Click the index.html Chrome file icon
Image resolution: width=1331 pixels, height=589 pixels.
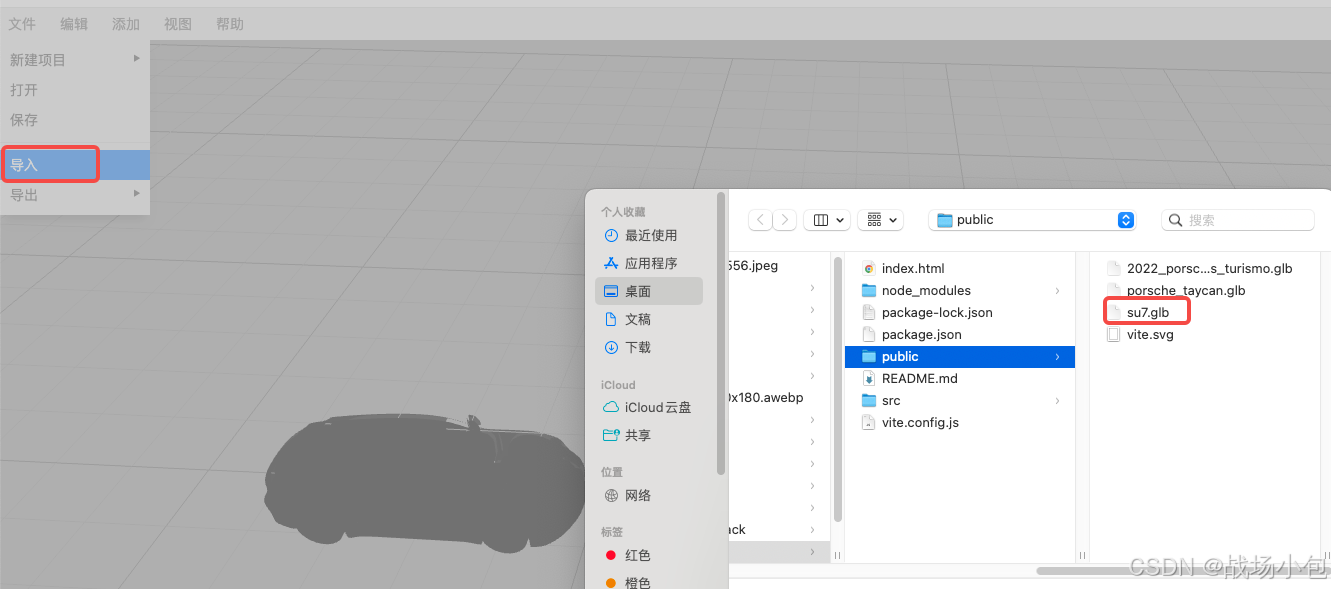coord(869,268)
